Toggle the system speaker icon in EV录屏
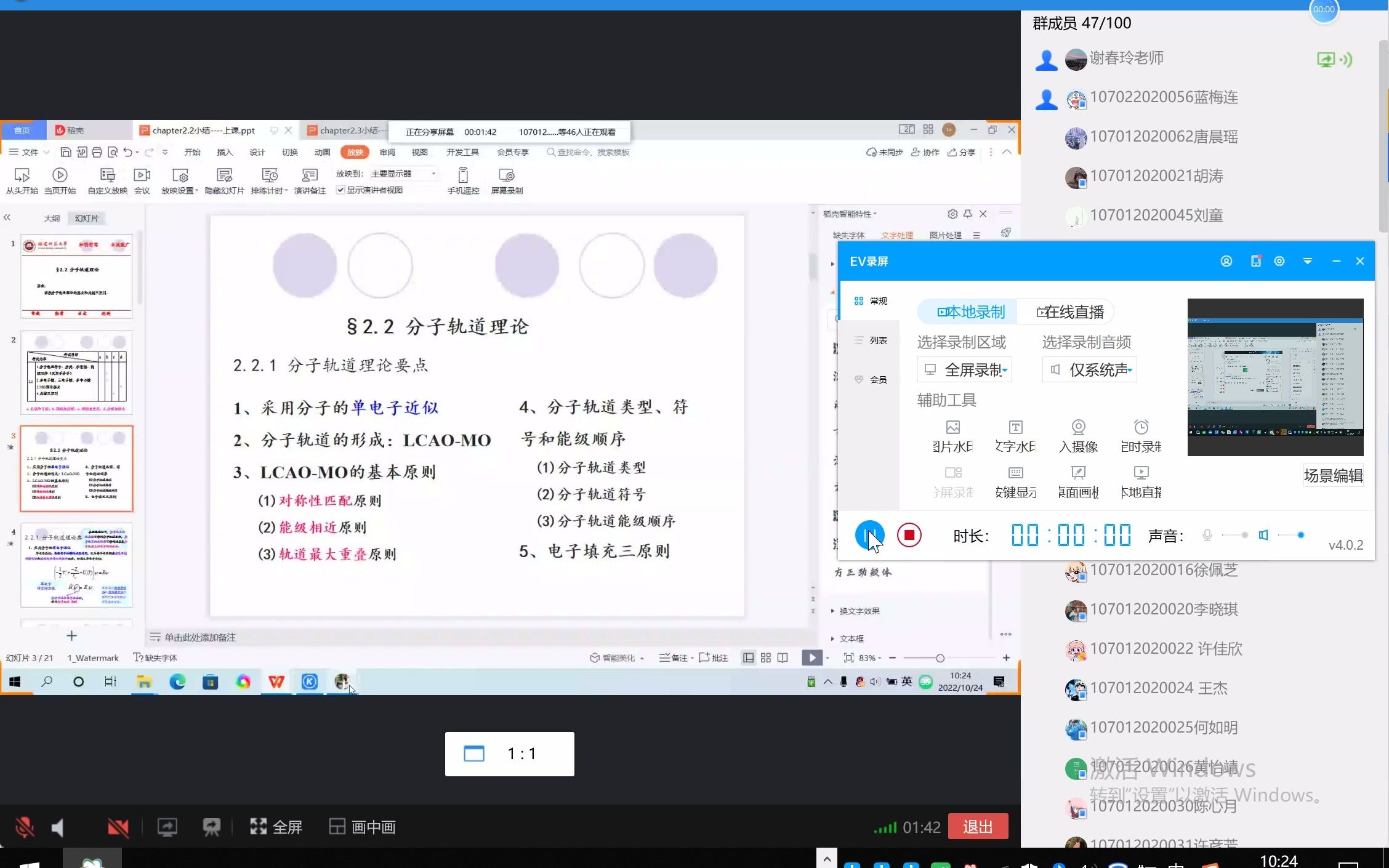This screenshot has height=868, width=1389. [x=1263, y=535]
